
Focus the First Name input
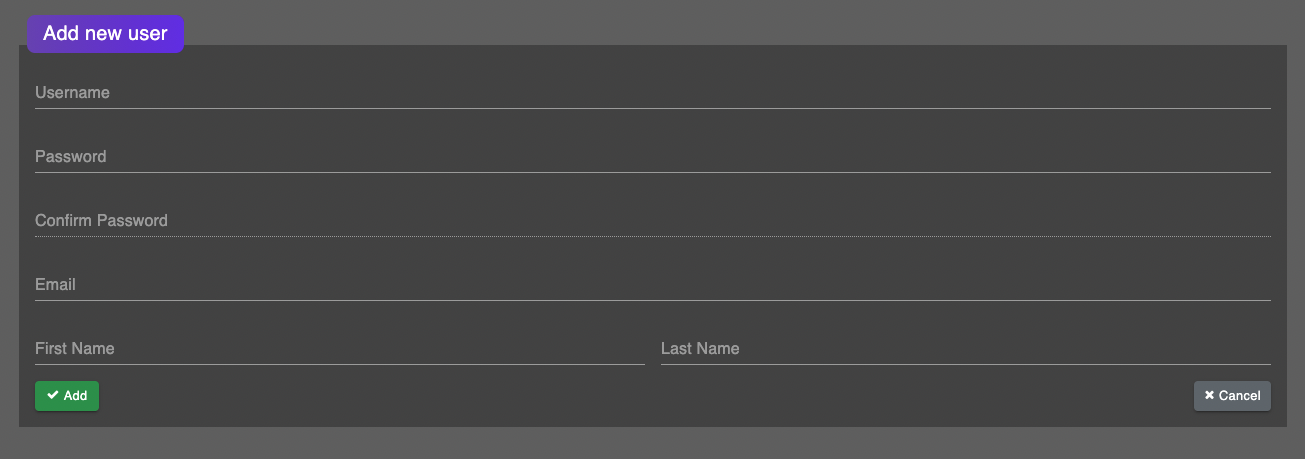pos(340,349)
